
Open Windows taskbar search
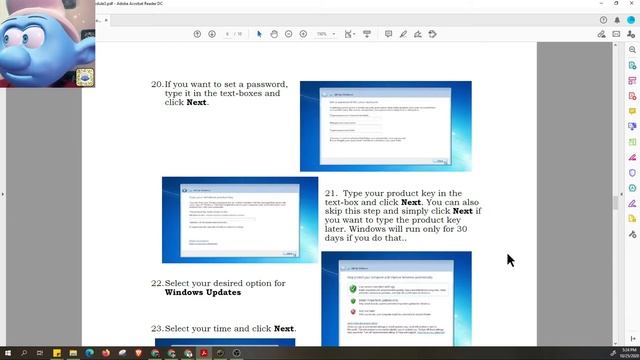(x=24, y=353)
